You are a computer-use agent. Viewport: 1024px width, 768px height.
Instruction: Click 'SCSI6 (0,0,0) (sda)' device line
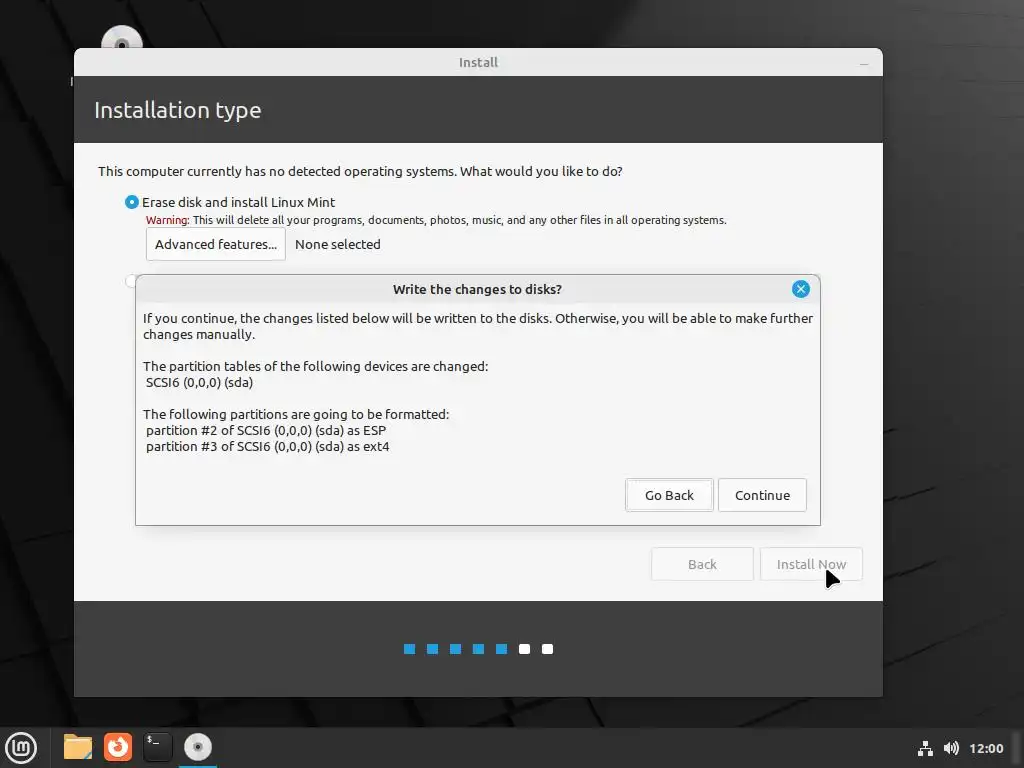(x=199, y=383)
